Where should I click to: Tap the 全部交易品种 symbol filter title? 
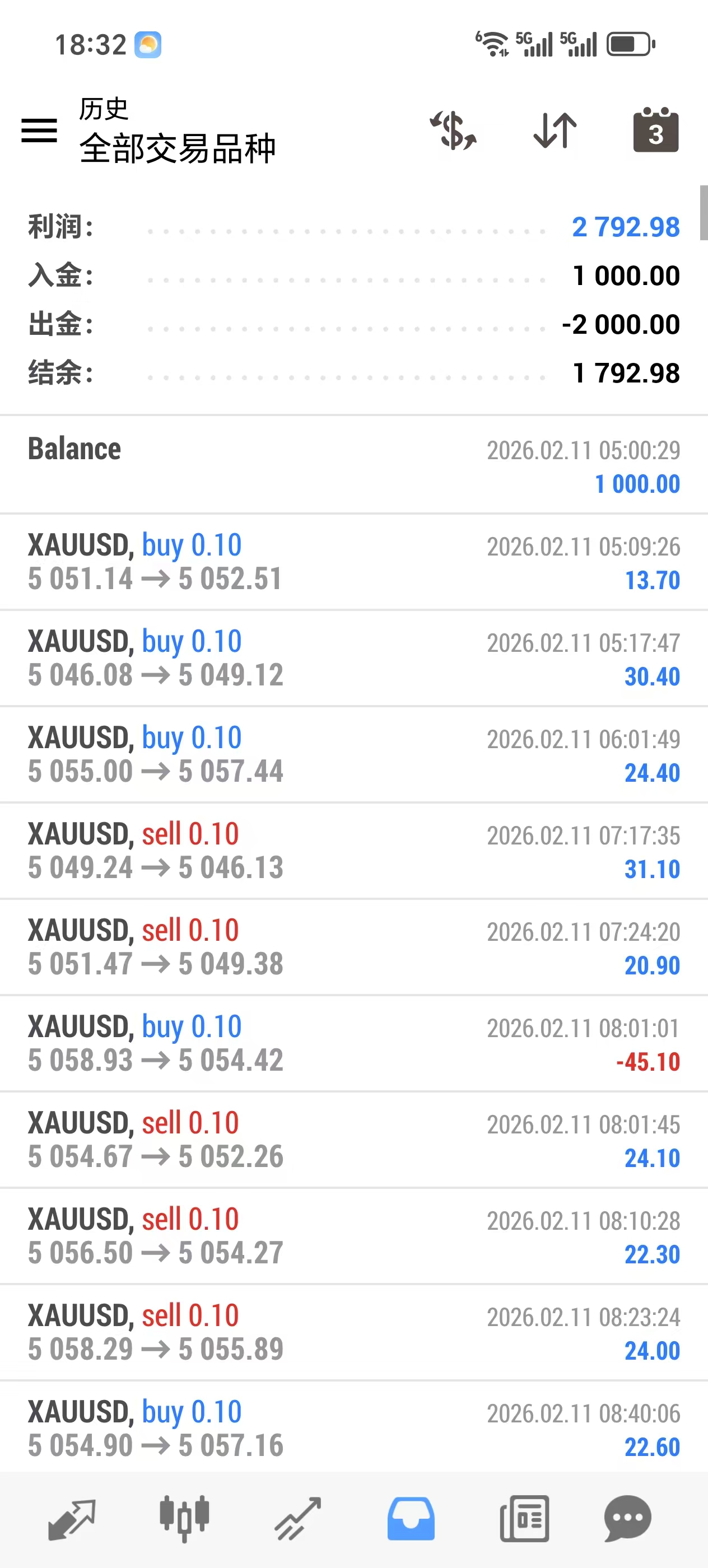click(x=177, y=148)
